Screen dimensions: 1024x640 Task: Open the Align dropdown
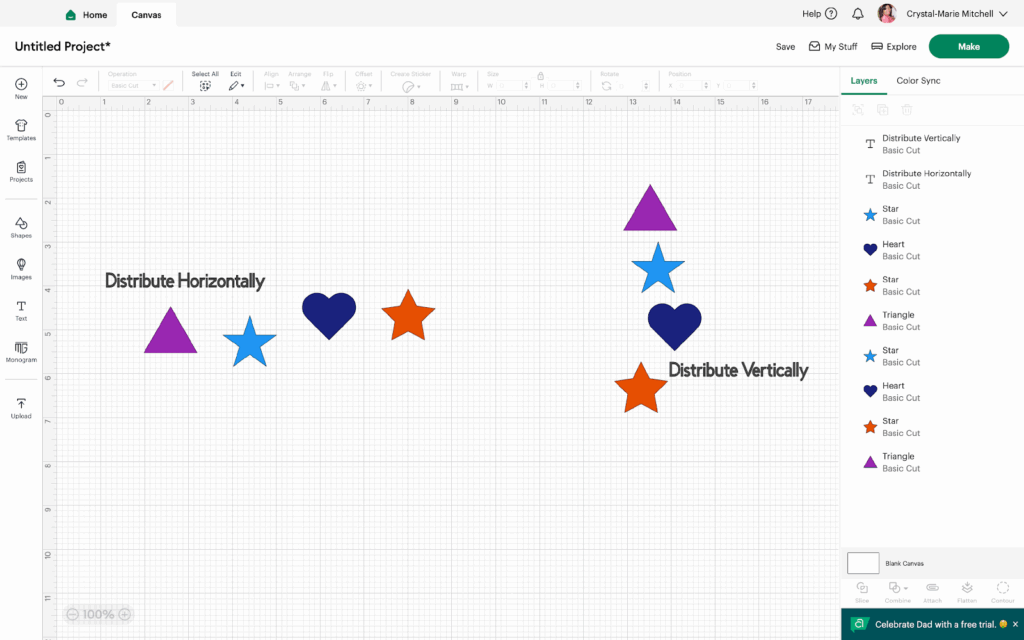272,86
